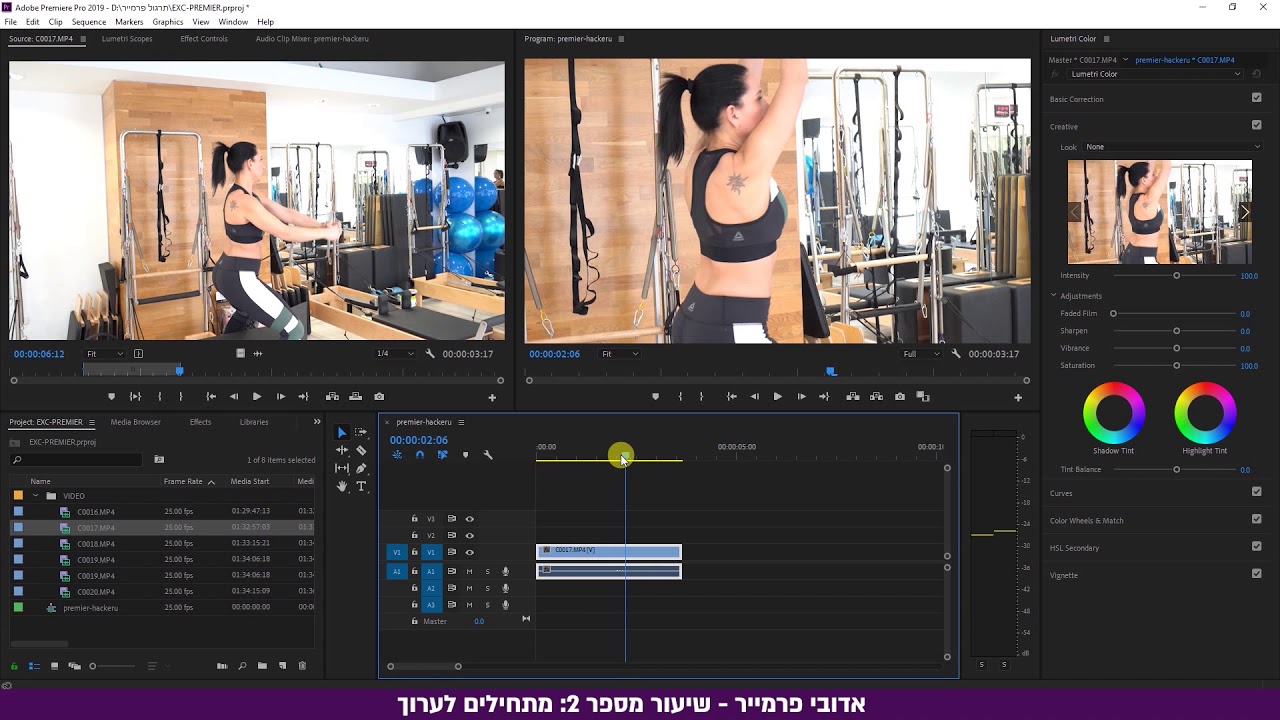Lock video track V2
Viewport: 1280px width, 720px height.
pyautogui.click(x=414, y=535)
